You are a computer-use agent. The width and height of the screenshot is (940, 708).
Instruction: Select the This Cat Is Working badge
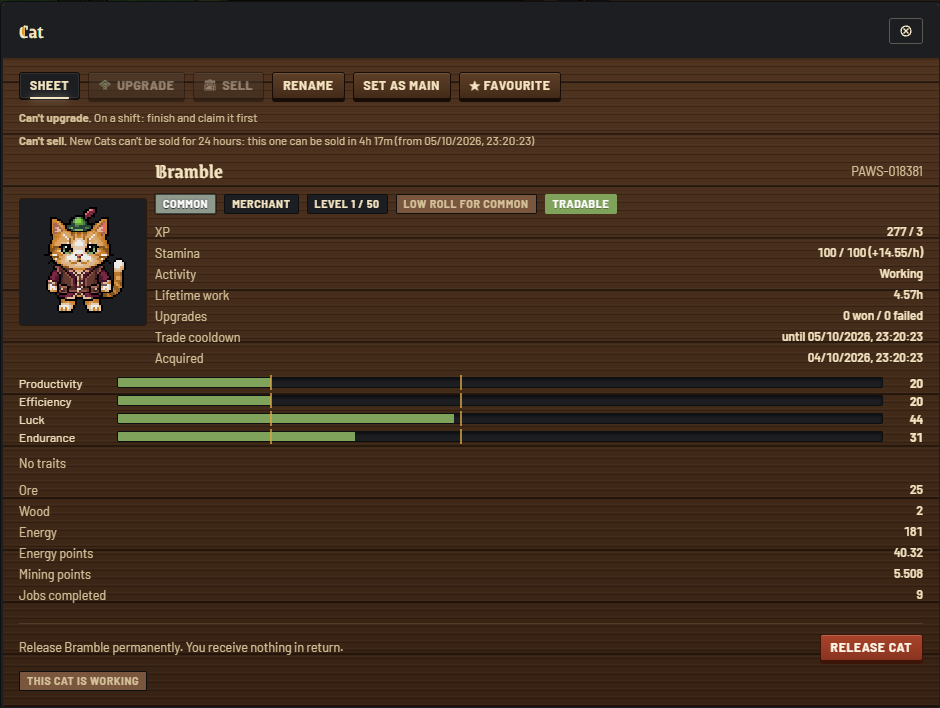click(83, 681)
